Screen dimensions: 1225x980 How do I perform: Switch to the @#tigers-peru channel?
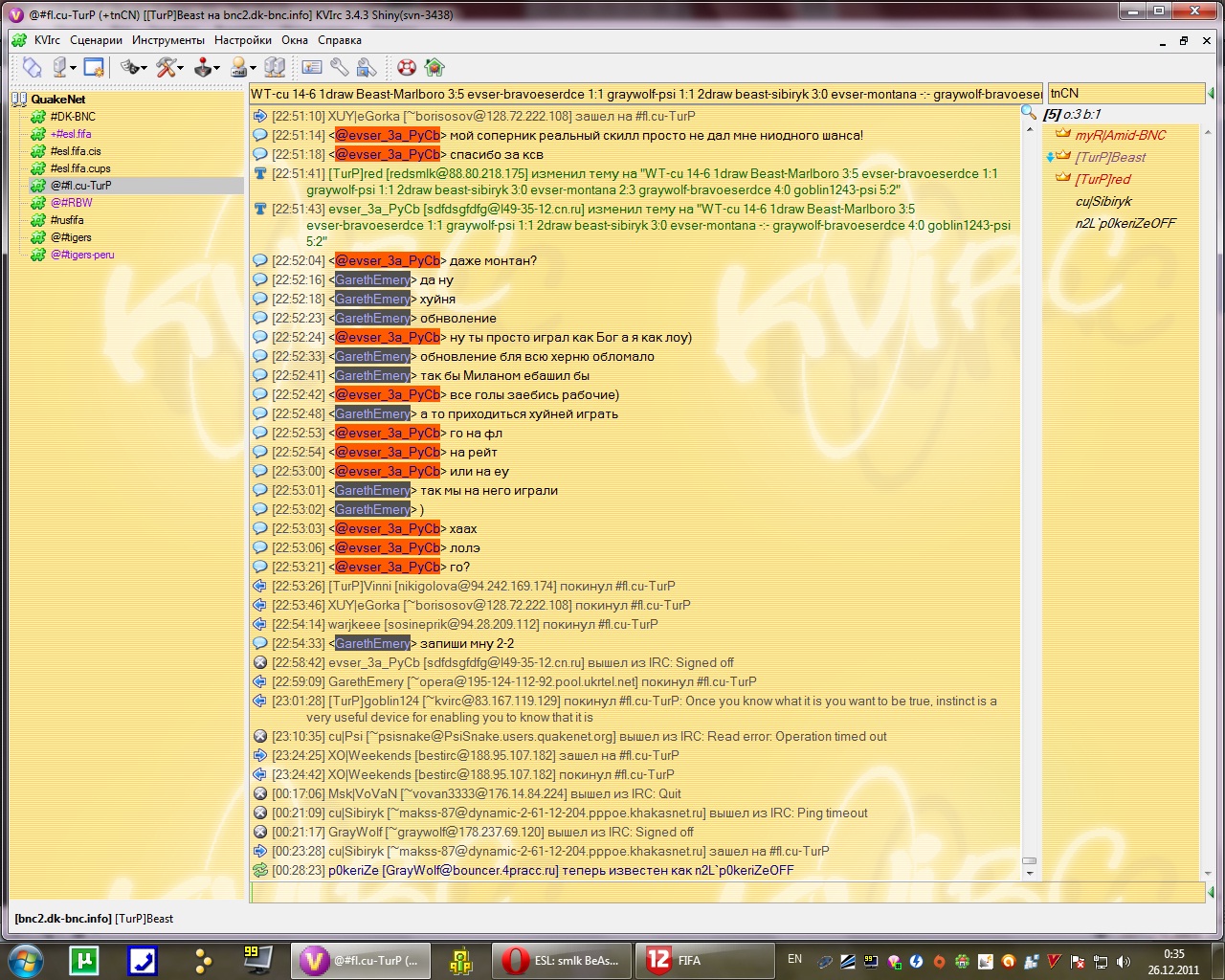(x=82, y=255)
